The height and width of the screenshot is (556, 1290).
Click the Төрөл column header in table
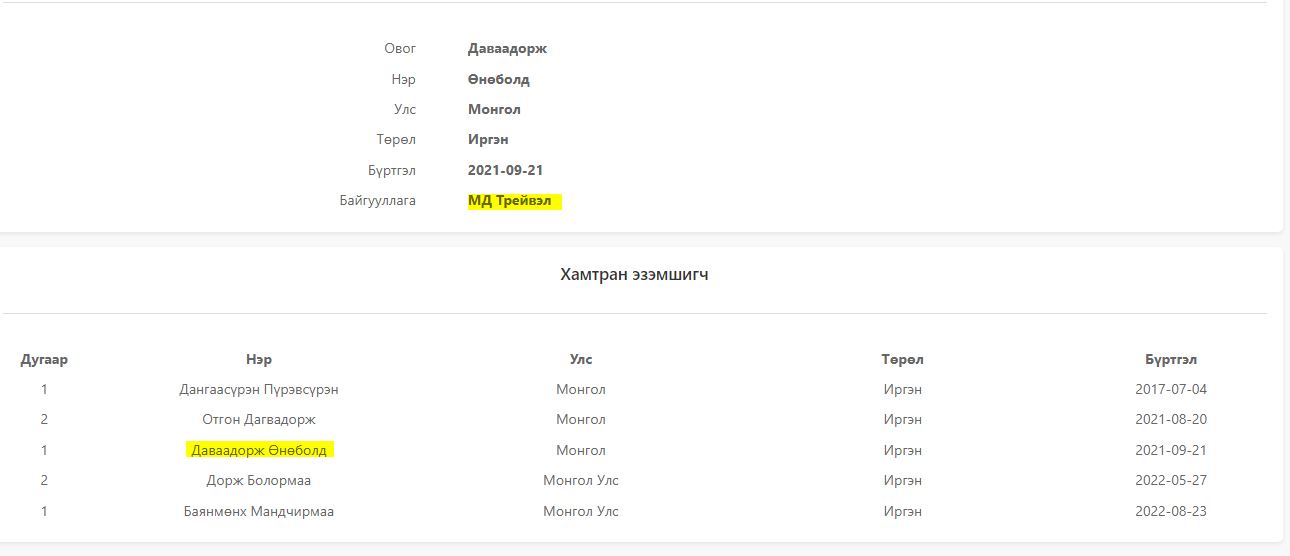(x=902, y=359)
